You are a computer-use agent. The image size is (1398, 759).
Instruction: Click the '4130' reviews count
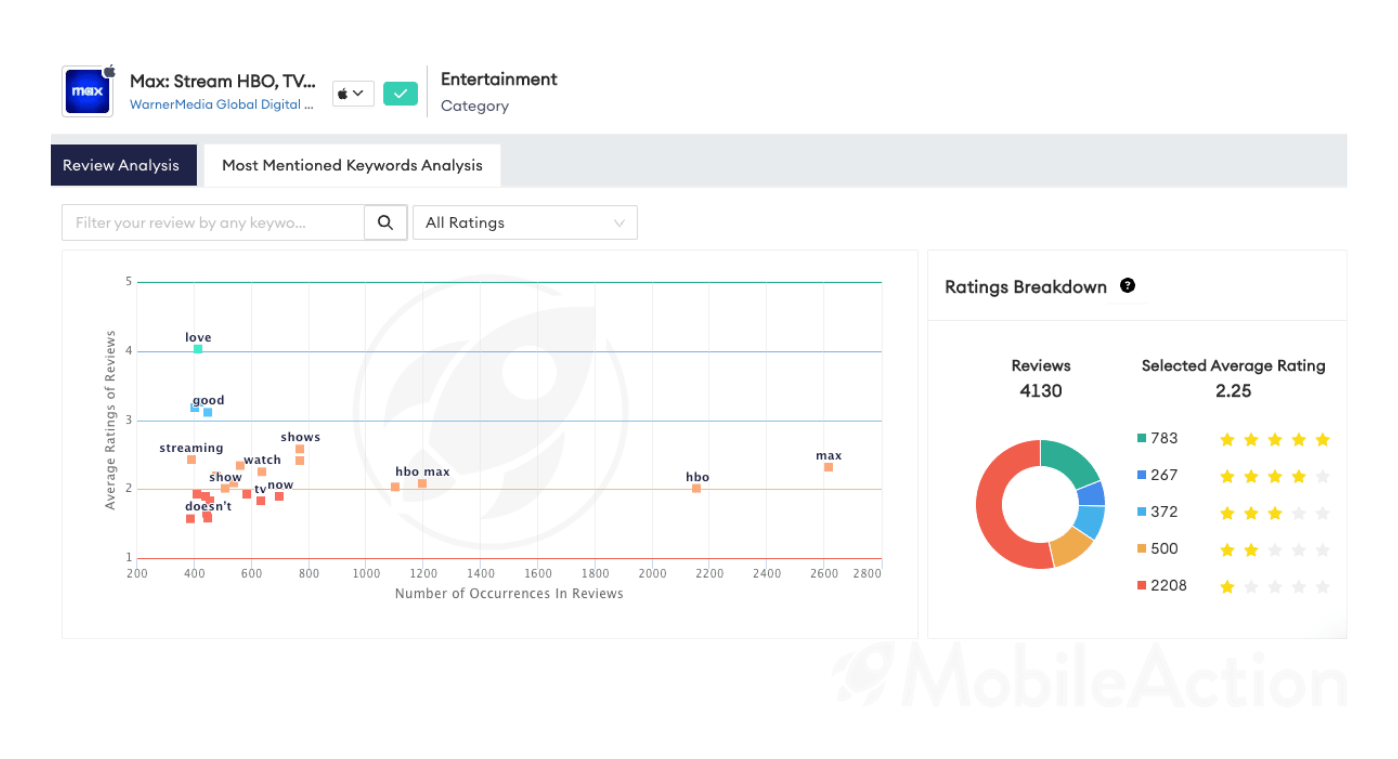[1041, 391]
